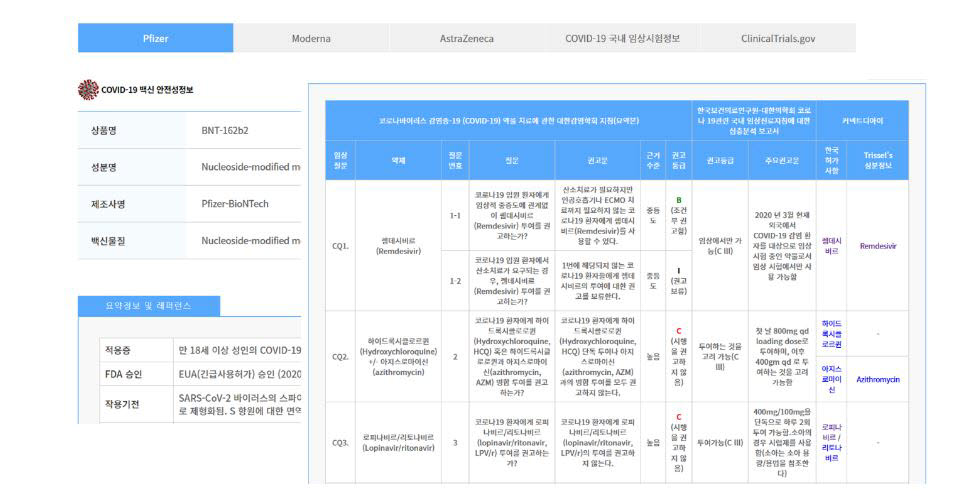Click the EUA(긴급사용허가) 승인 value
Image resolution: width=974 pixels, height=499 pixels.
[x=239, y=374]
